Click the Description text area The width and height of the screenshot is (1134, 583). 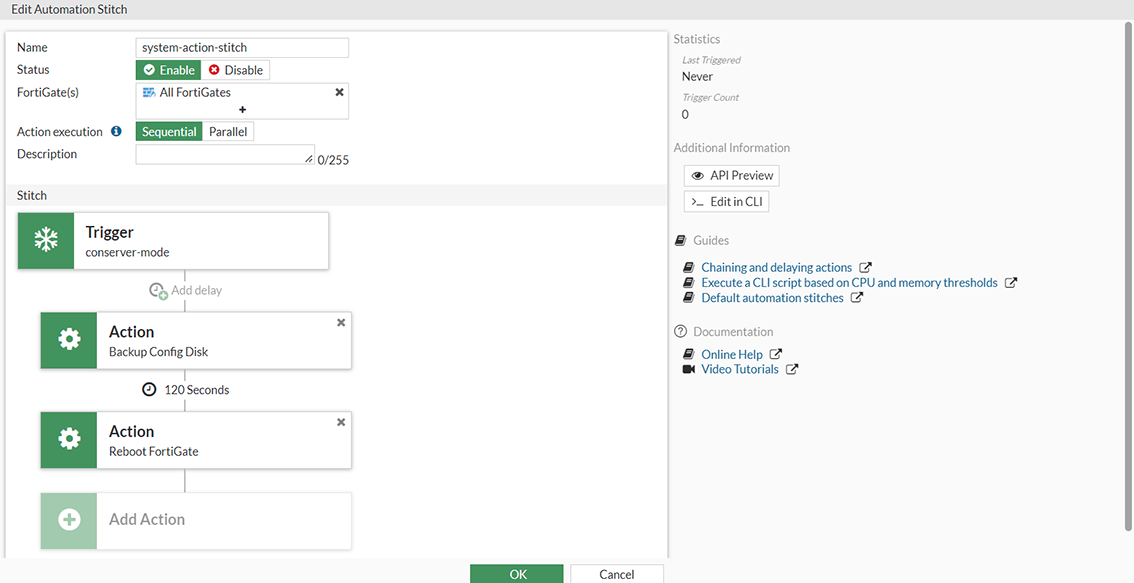click(225, 154)
